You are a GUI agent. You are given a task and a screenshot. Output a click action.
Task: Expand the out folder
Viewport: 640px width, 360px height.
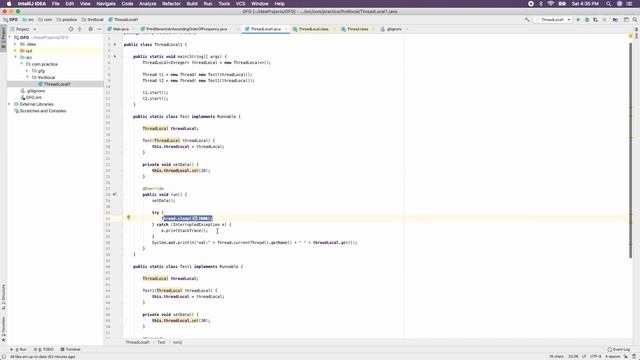(x=16, y=51)
